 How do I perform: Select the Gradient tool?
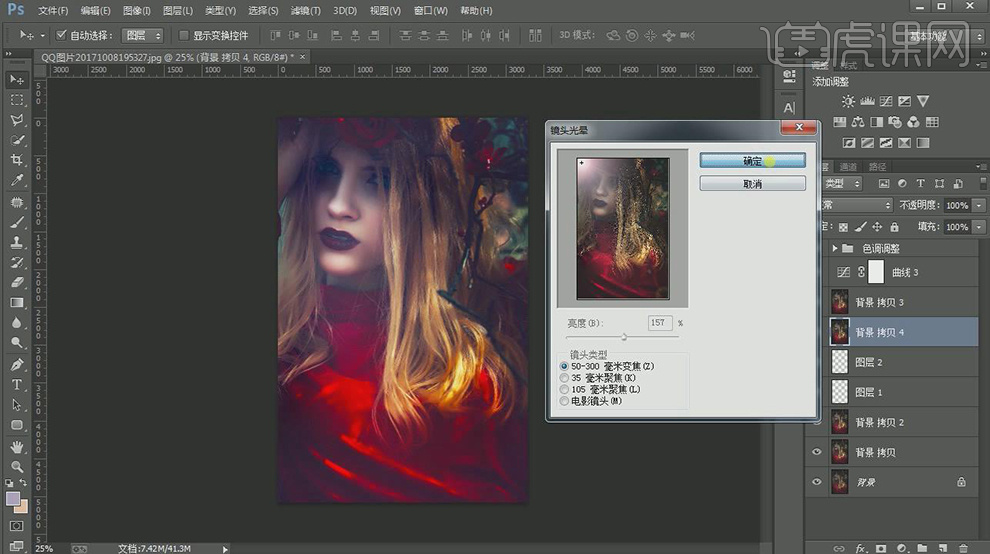[x=17, y=303]
